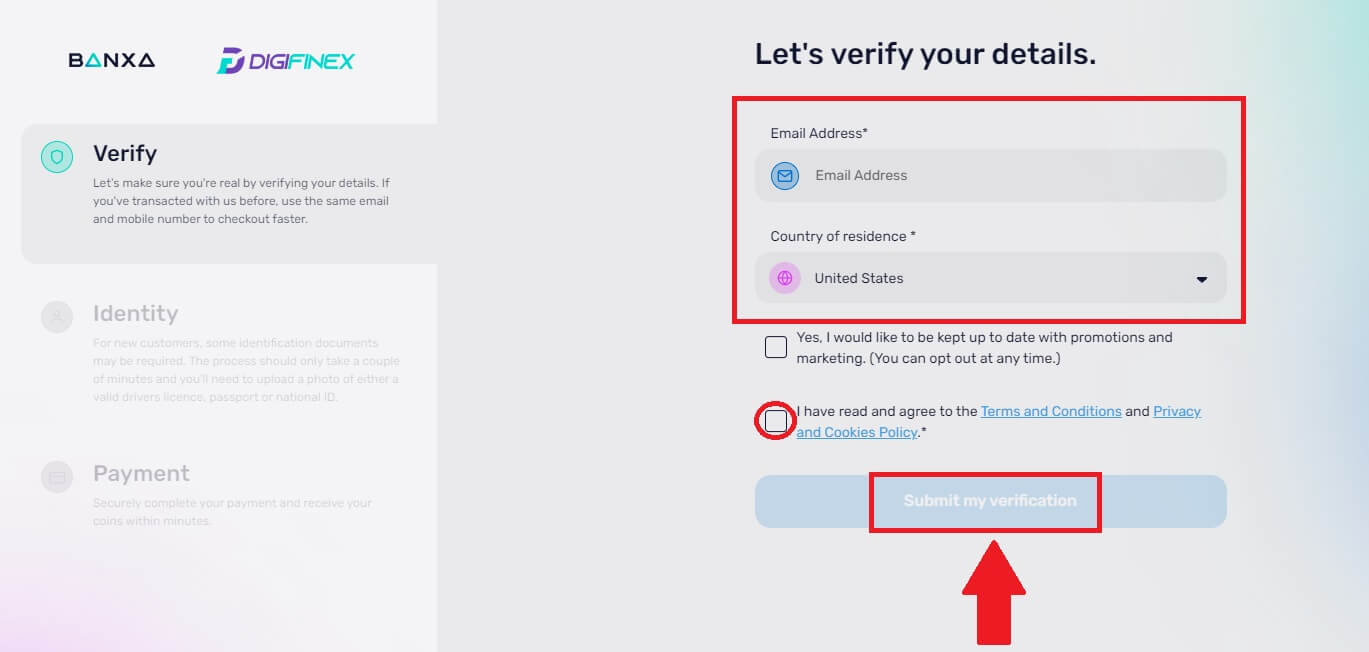Click the Email Address input field
Image resolution: width=1369 pixels, height=652 pixels.
click(x=990, y=175)
